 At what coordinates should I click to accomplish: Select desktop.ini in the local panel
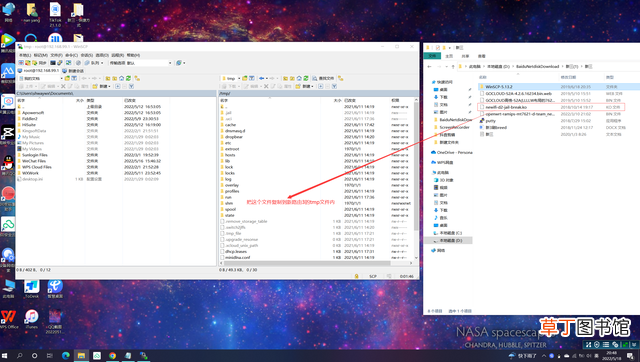(32, 179)
